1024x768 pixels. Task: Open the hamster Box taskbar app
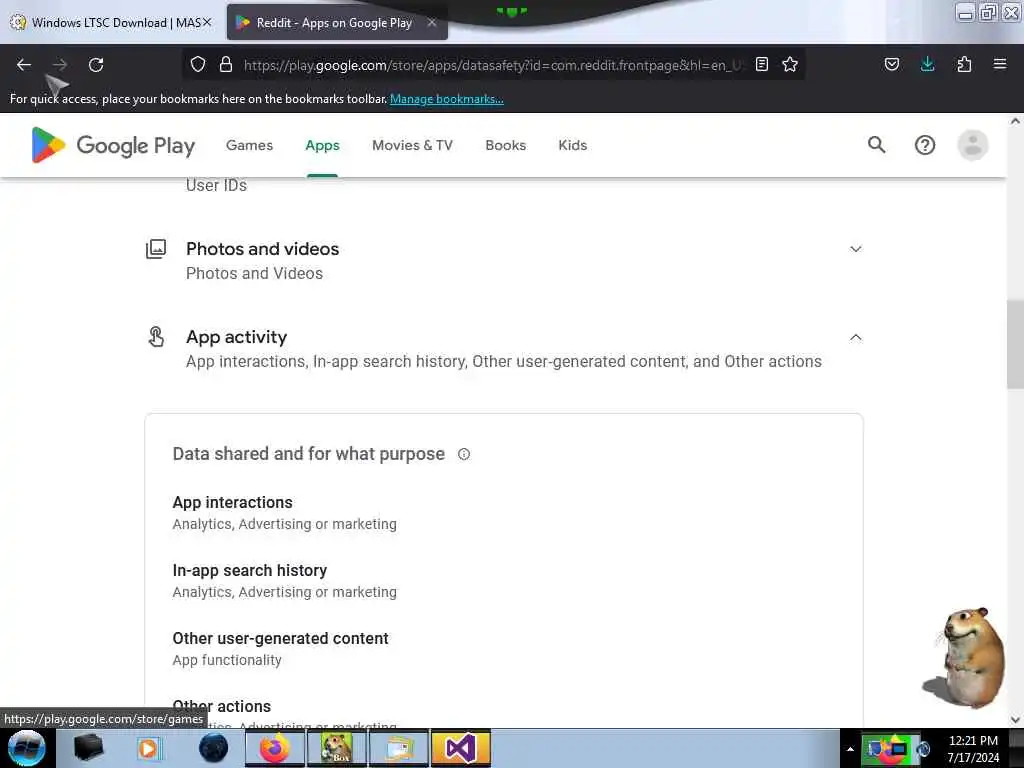pos(337,748)
